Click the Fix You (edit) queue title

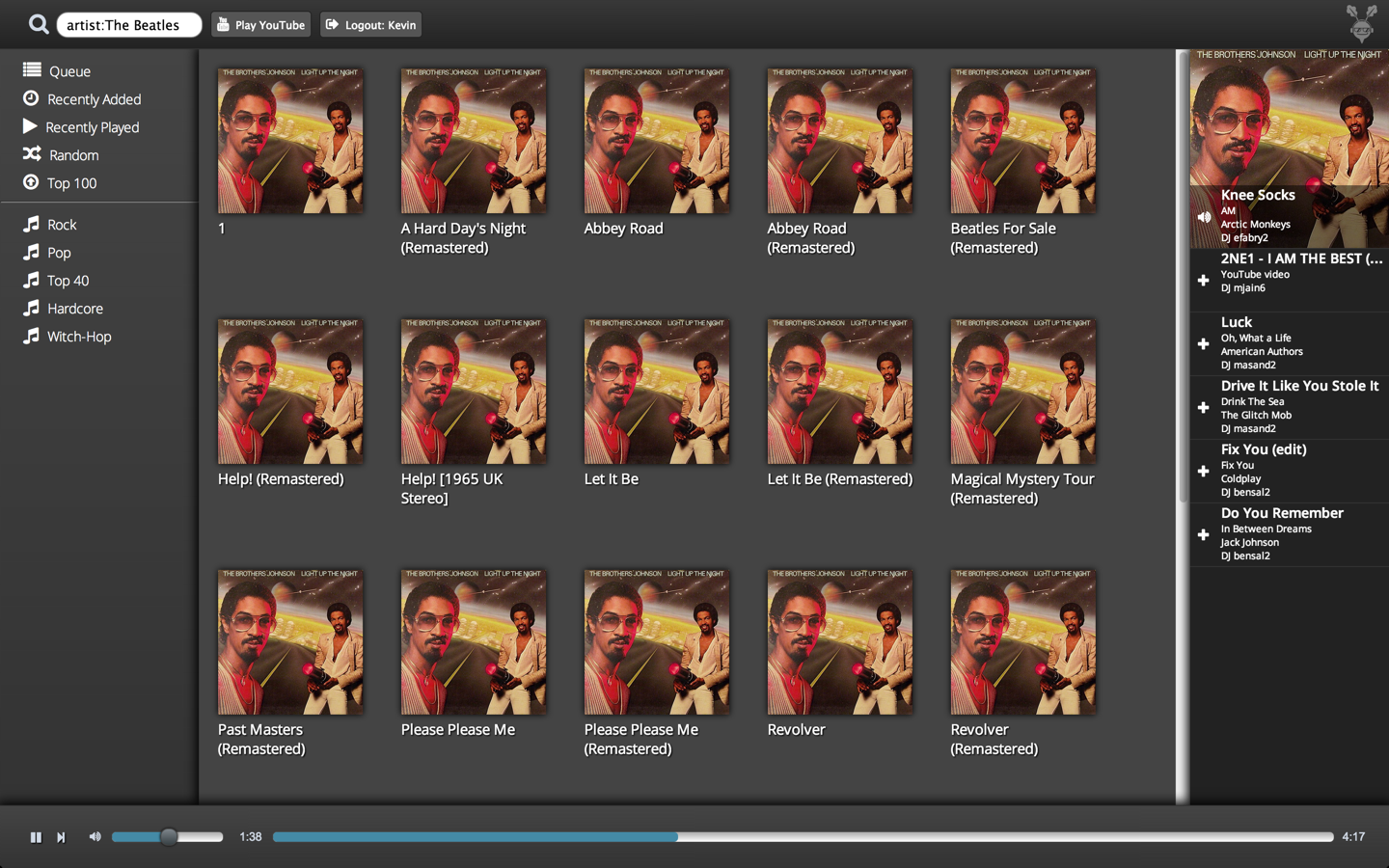click(x=1264, y=449)
